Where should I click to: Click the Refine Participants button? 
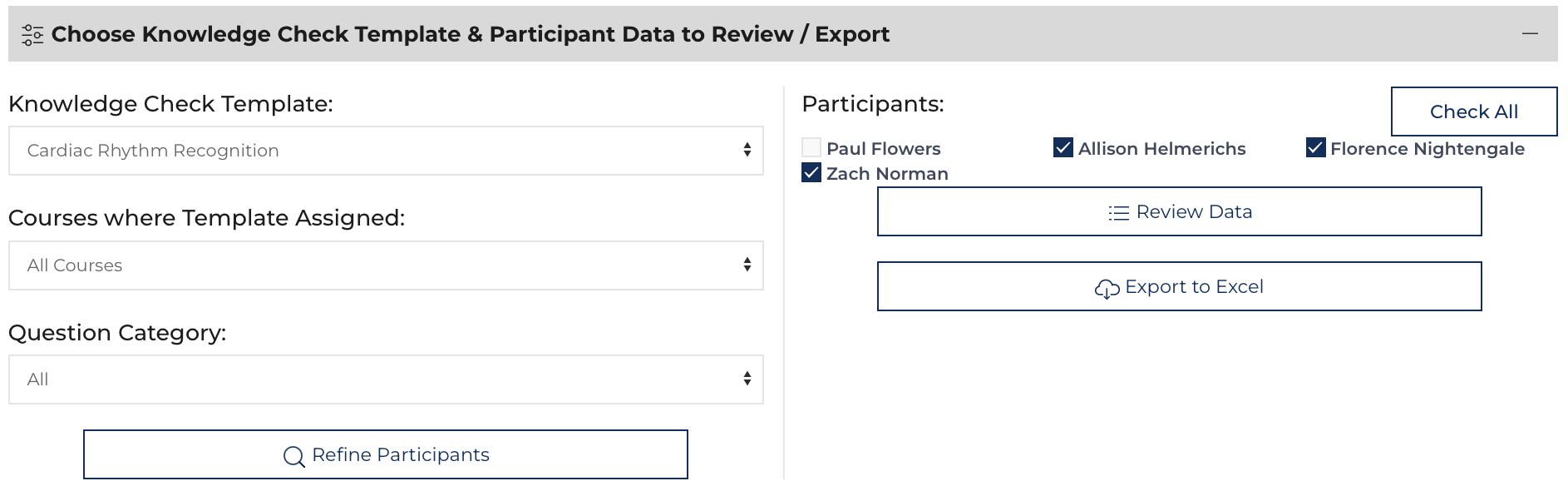(386, 454)
